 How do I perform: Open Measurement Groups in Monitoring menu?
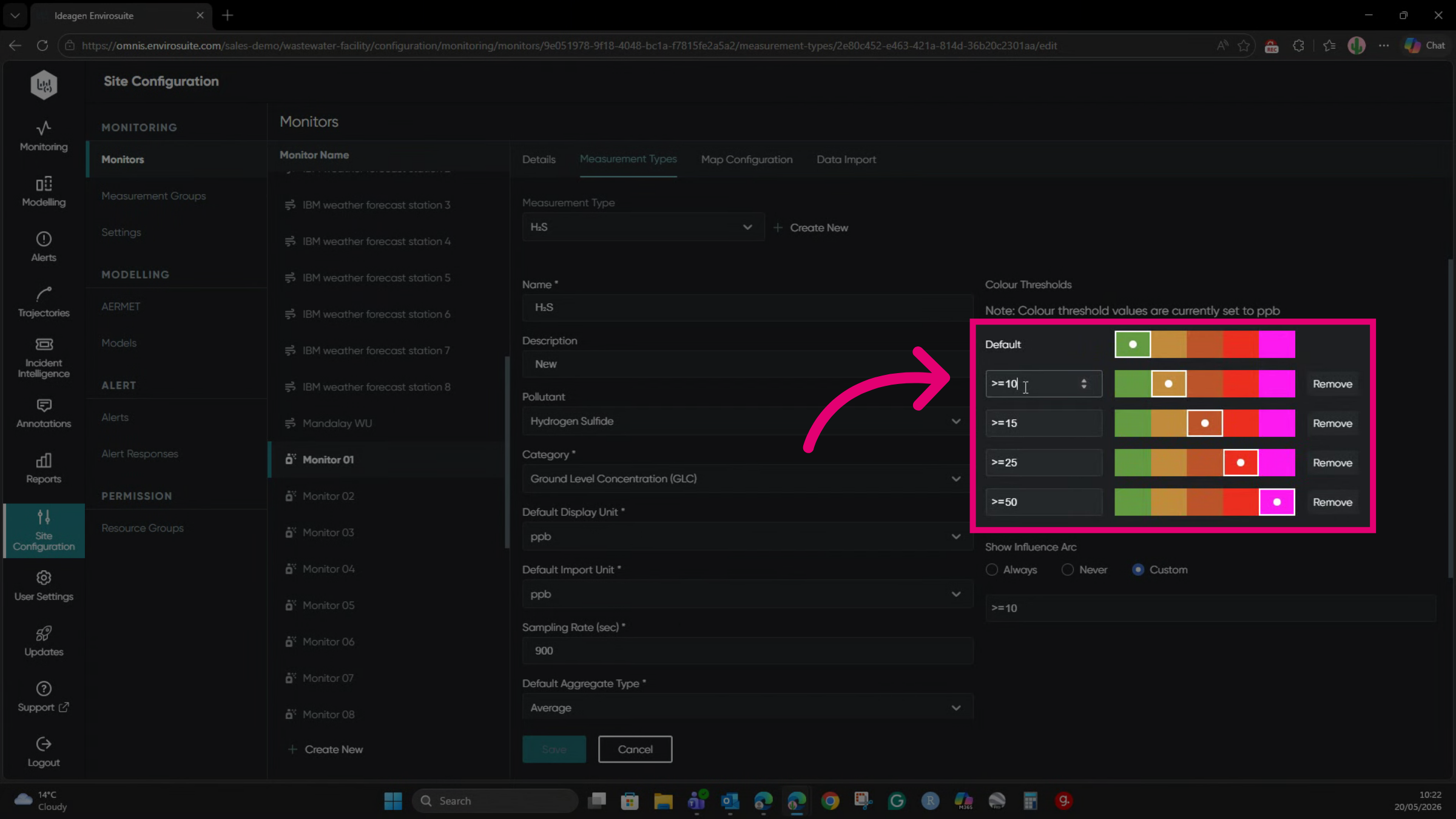click(153, 196)
